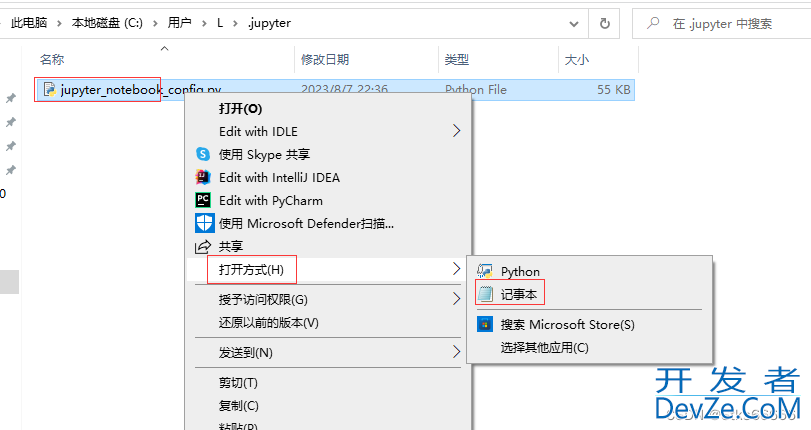Choose Edit with PyCharm

(x=271, y=200)
